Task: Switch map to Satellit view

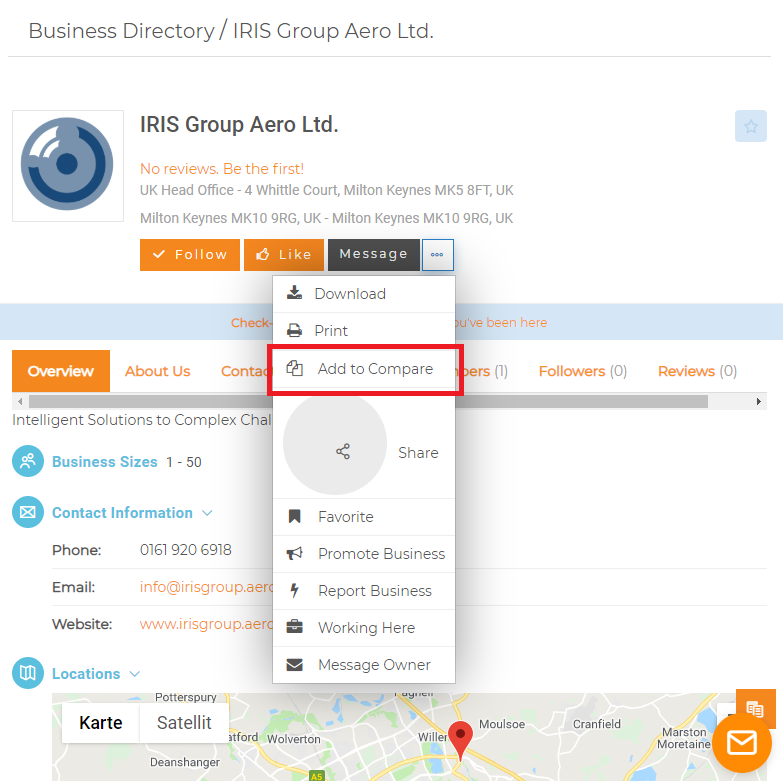Action: [184, 723]
